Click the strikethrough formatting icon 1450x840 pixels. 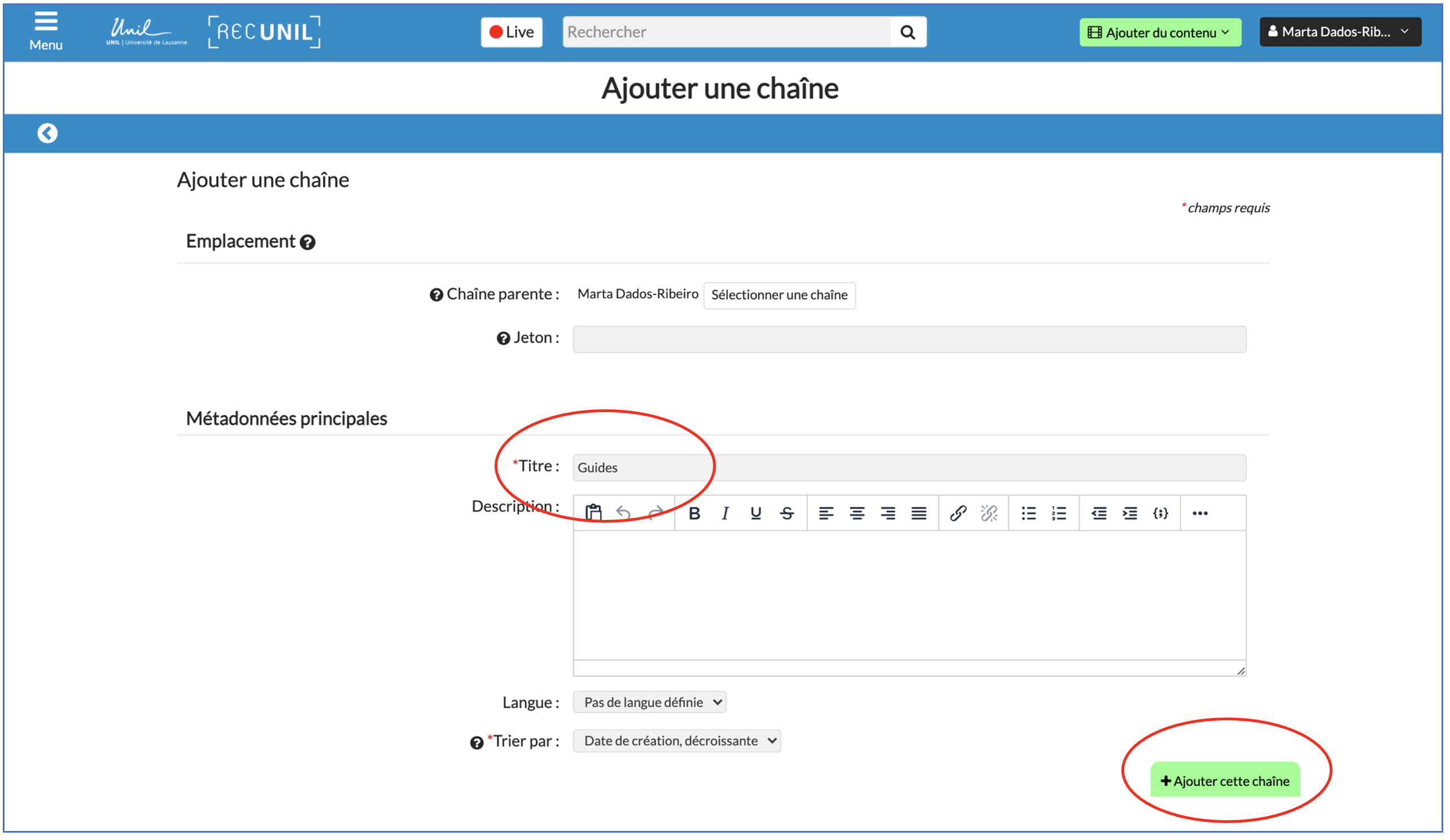point(787,513)
